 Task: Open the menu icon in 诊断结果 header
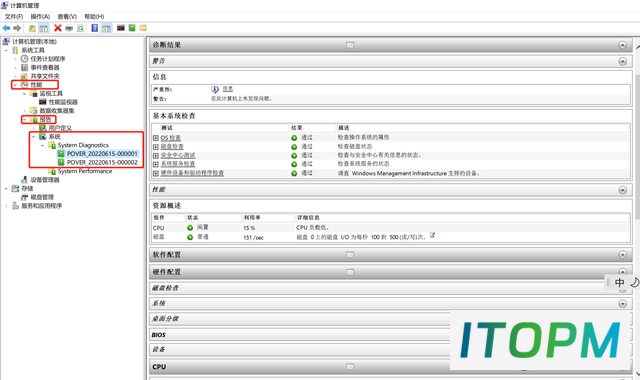coord(350,45)
